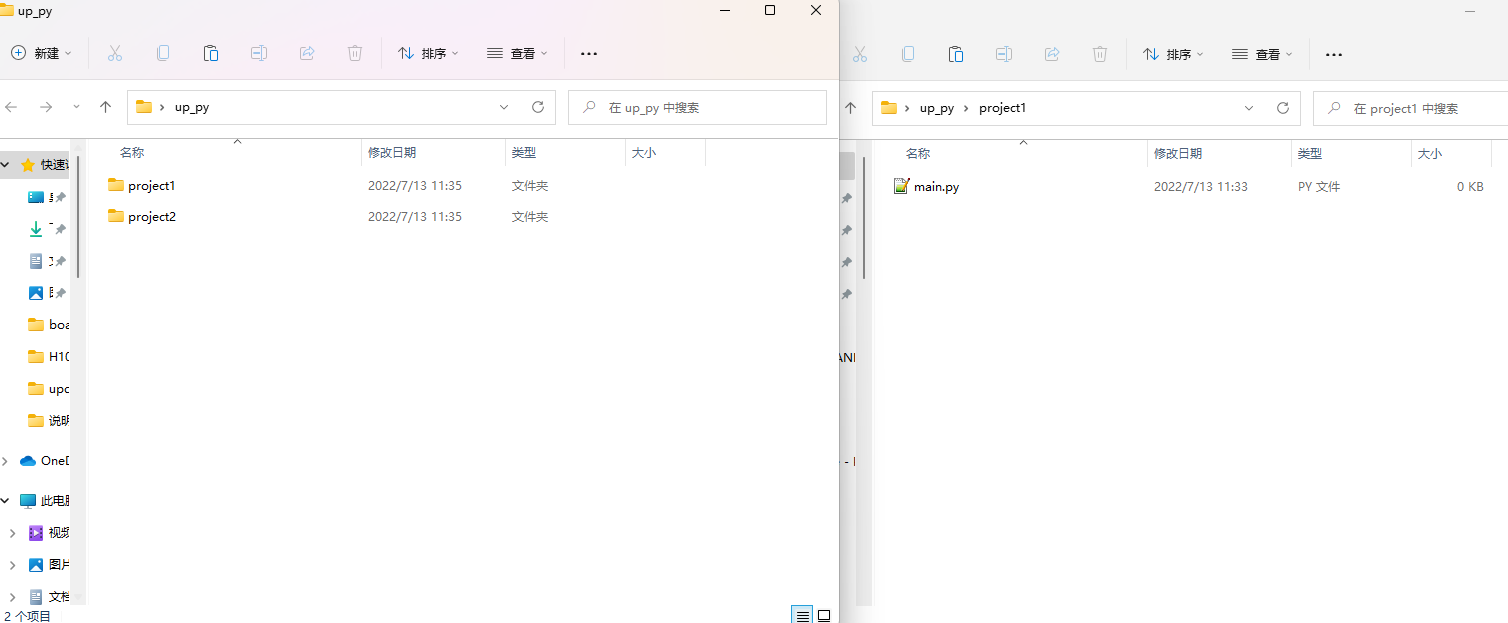Expand the 视频 (Videos) tree node

pyautogui.click(x=13, y=533)
